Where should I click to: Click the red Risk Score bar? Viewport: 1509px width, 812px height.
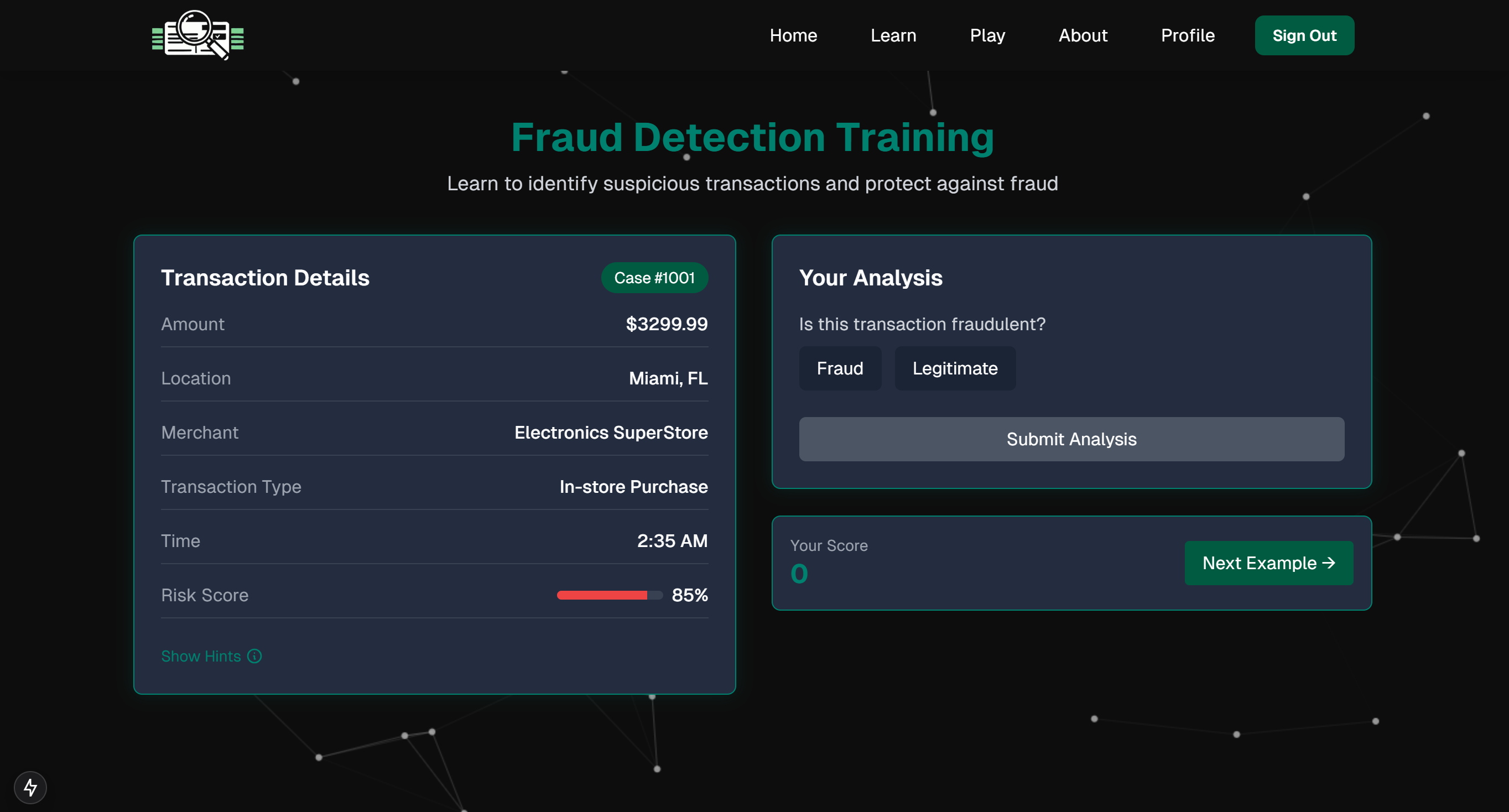click(x=602, y=595)
